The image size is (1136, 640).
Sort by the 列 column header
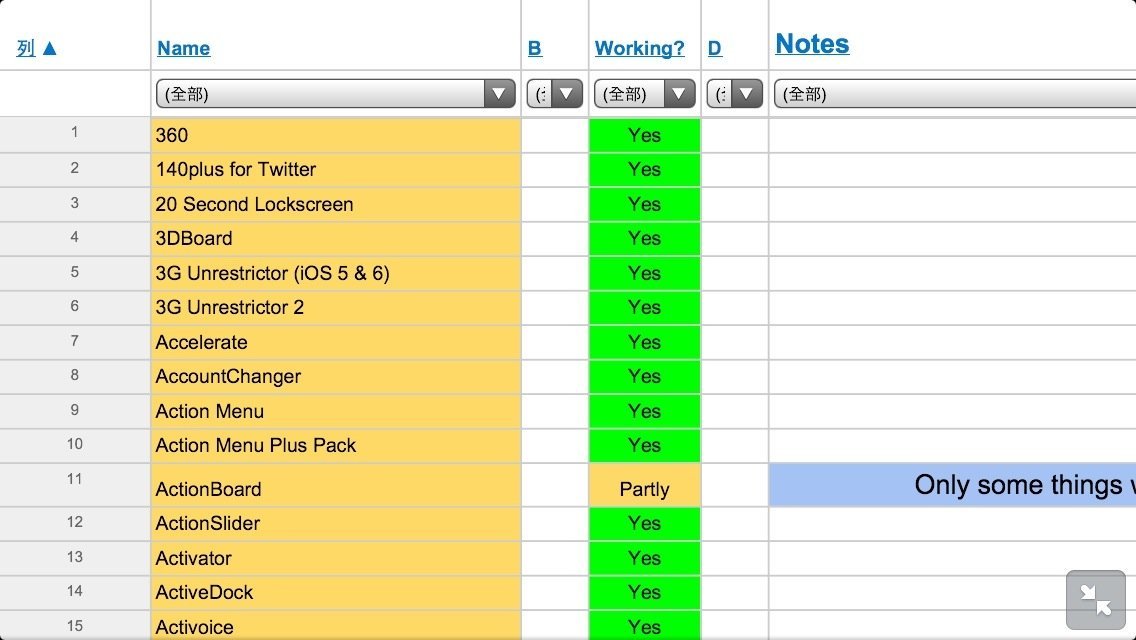click(37, 48)
